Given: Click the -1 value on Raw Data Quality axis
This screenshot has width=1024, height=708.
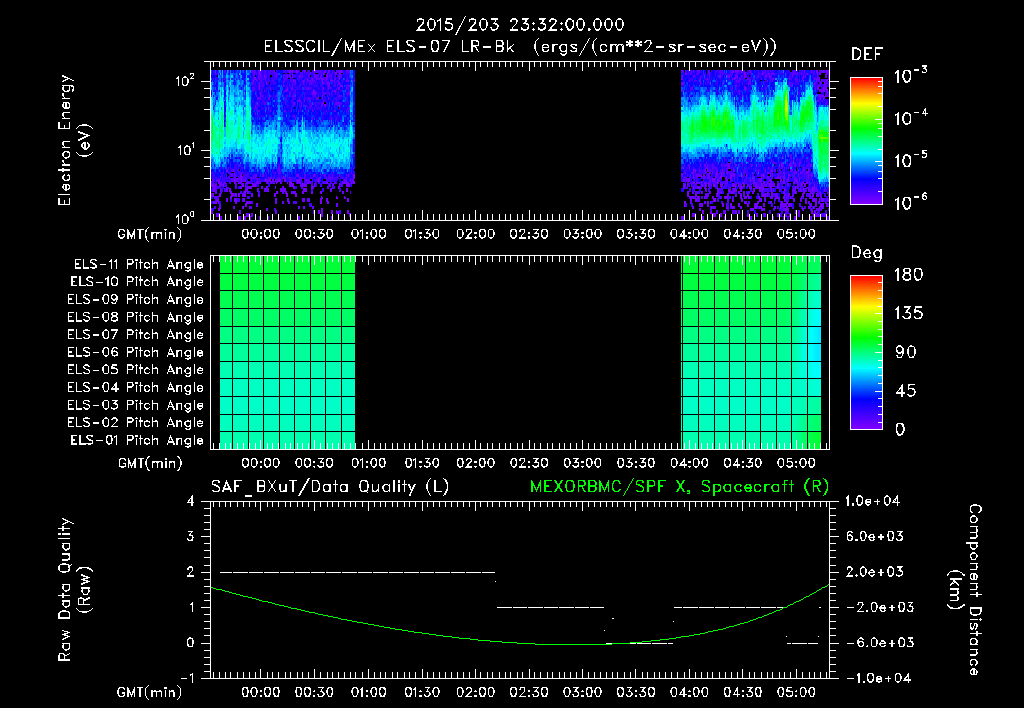Looking at the screenshot, I should coord(187,678).
